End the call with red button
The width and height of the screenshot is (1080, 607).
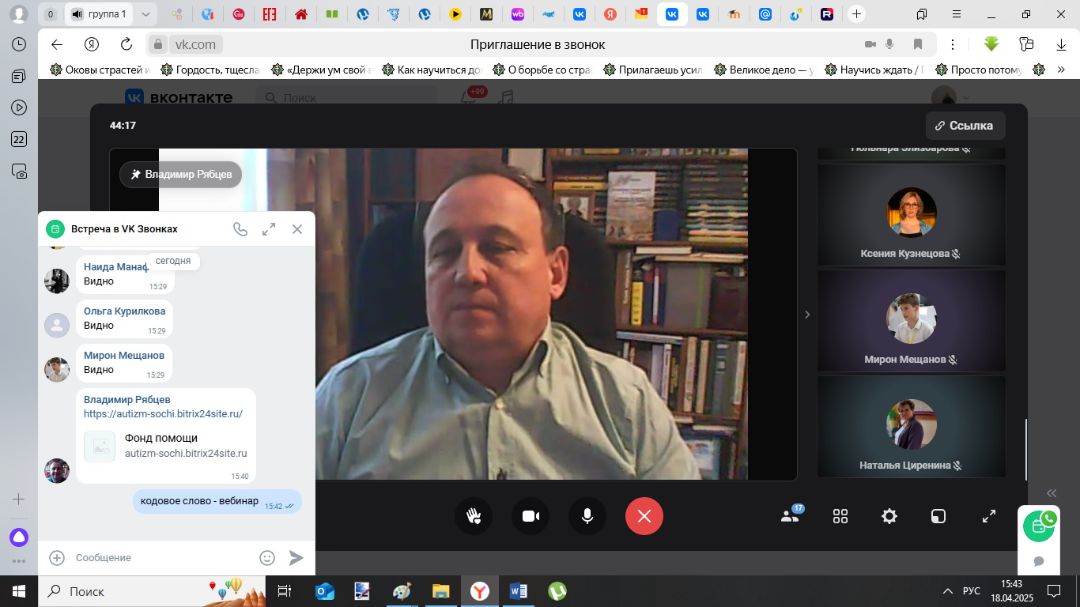point(644,516)
